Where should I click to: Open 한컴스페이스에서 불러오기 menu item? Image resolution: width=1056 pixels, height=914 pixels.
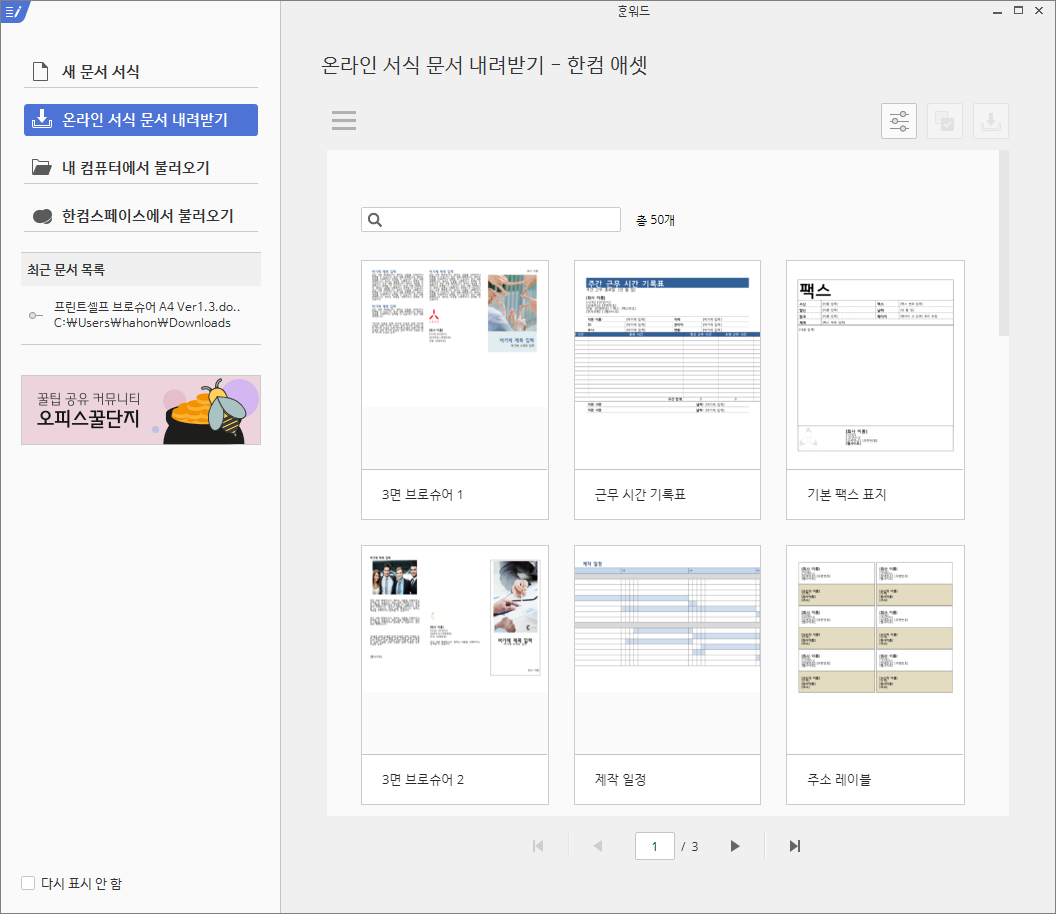pyautogui.click(x=141, y=216)
